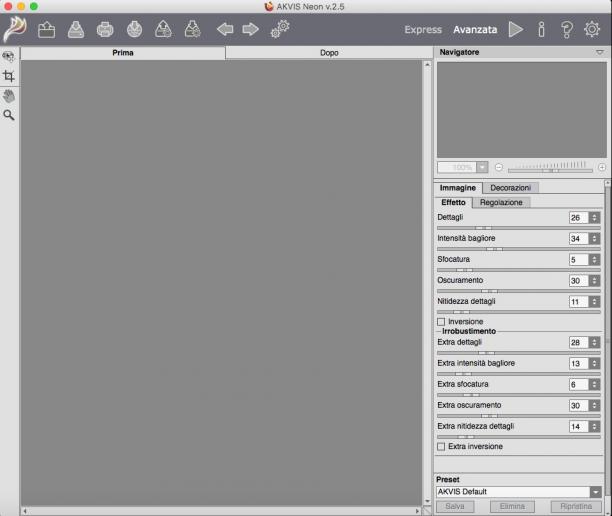Open preferences gear icon

[x=592, y=29]
